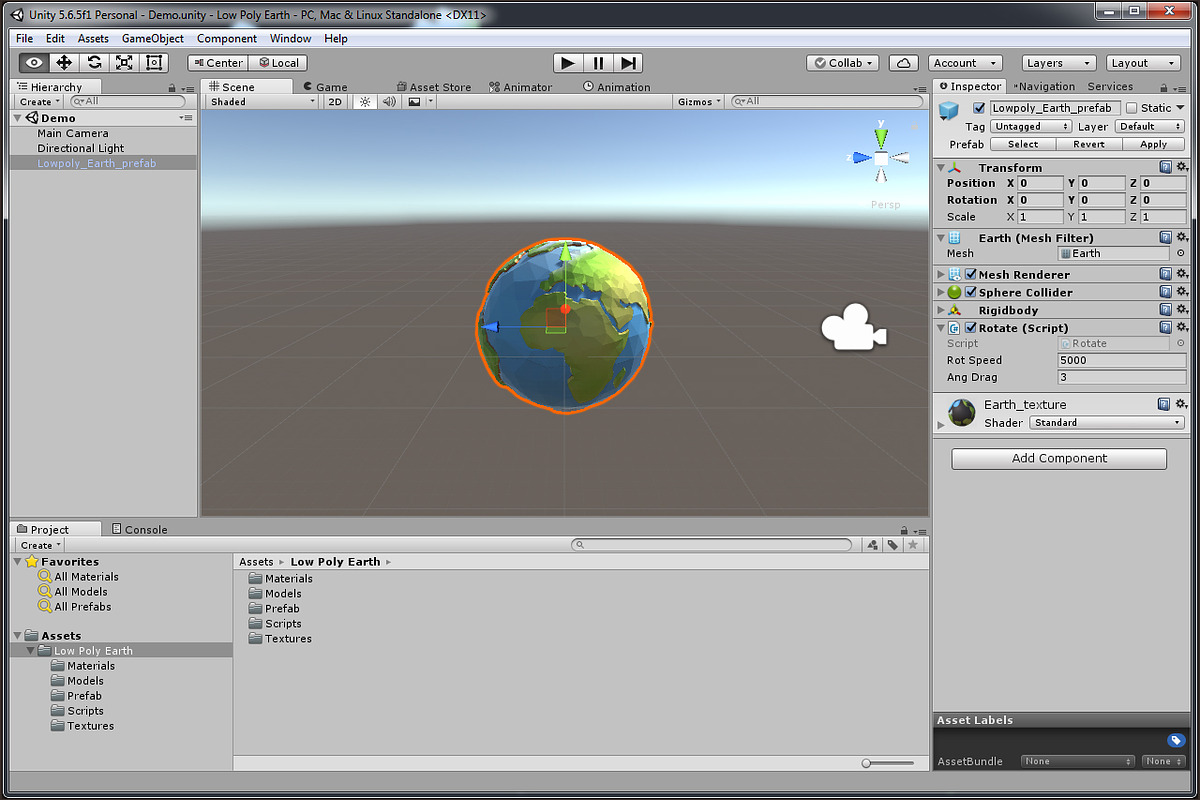The width and height of the screenshot is (1200, 800).
Task: Click the favorites star icon in Project
Action: pyautogui.click(x=912, y=545)
